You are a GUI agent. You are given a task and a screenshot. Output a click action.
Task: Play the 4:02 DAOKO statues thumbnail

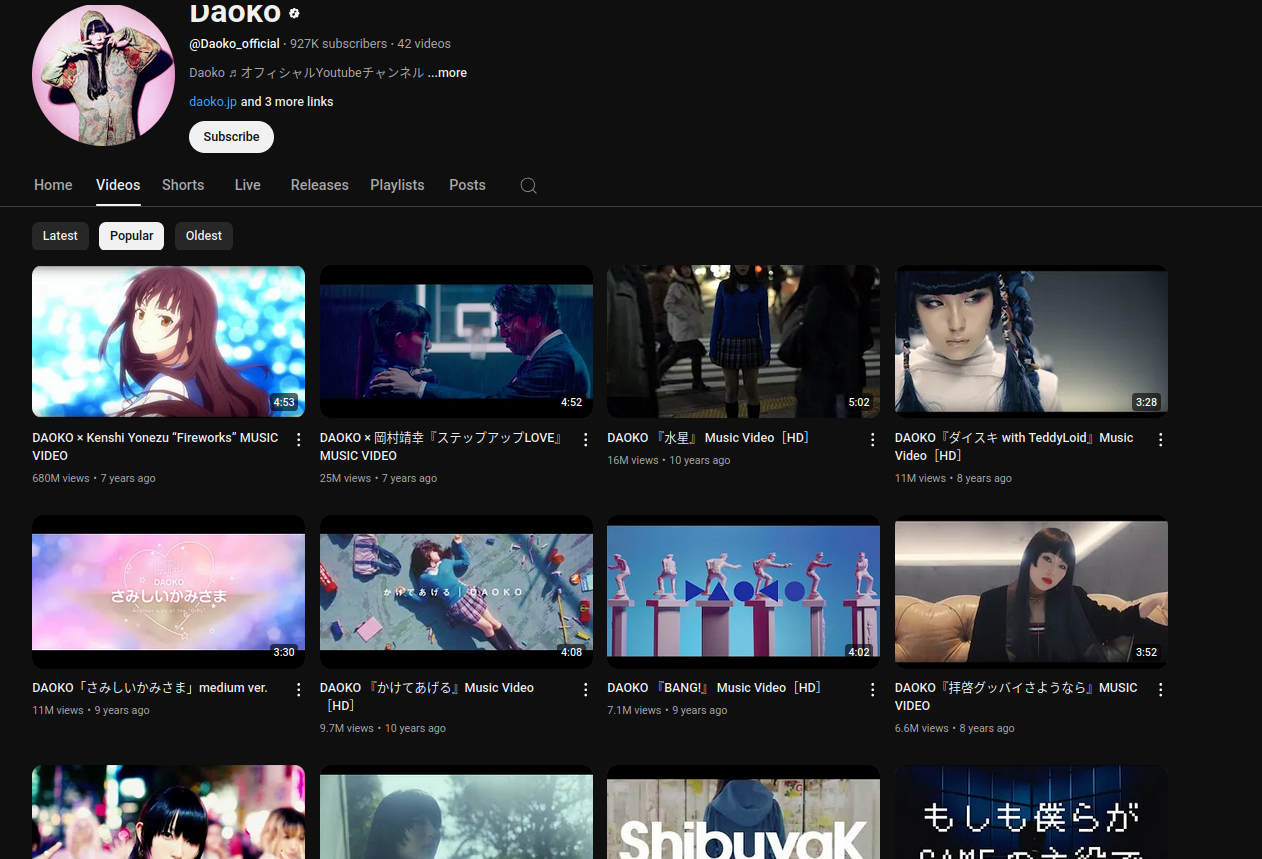tap(743, 591)
